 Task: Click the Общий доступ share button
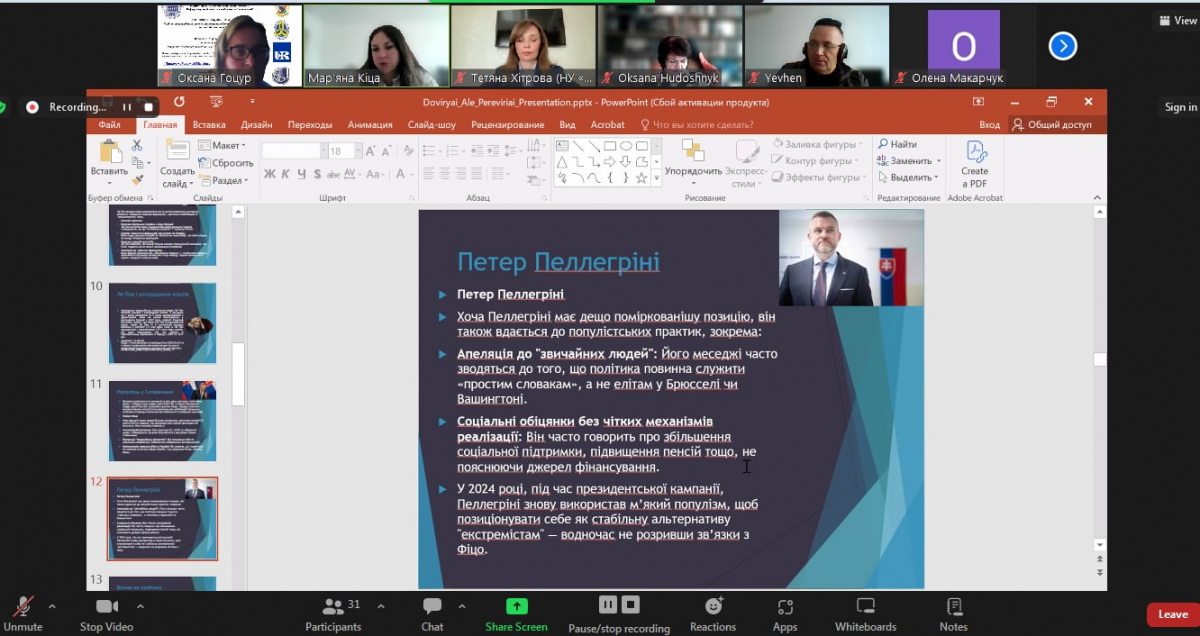1052,125
